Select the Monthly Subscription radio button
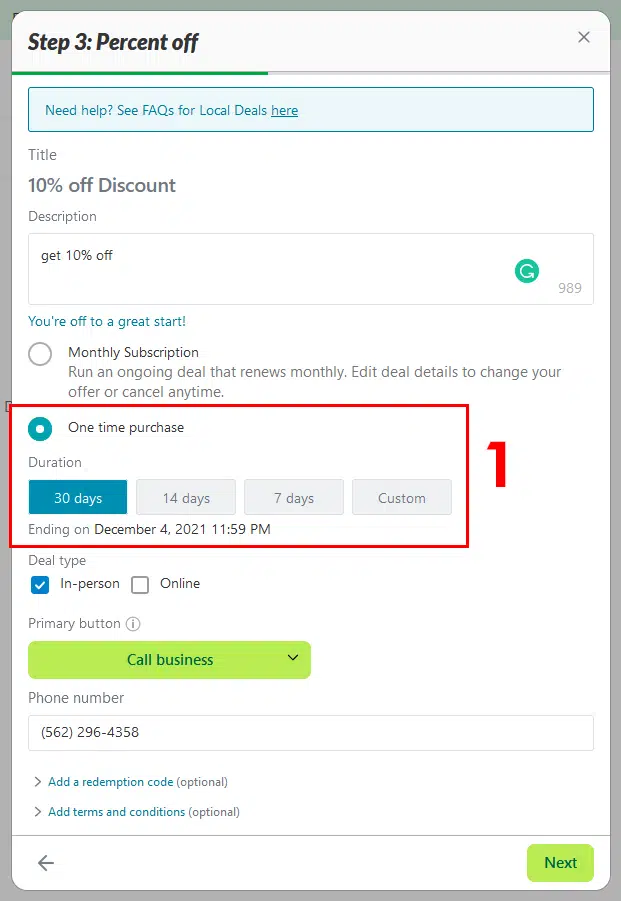The width and height of the screenshot is (621, 901). click(x=40, y=354)
